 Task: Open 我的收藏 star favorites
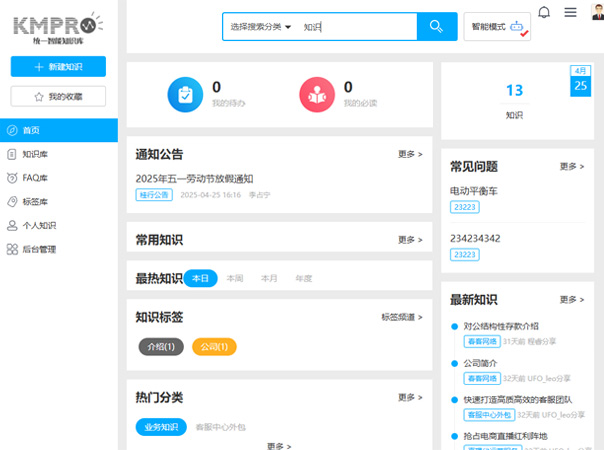[x=58, y=96]
